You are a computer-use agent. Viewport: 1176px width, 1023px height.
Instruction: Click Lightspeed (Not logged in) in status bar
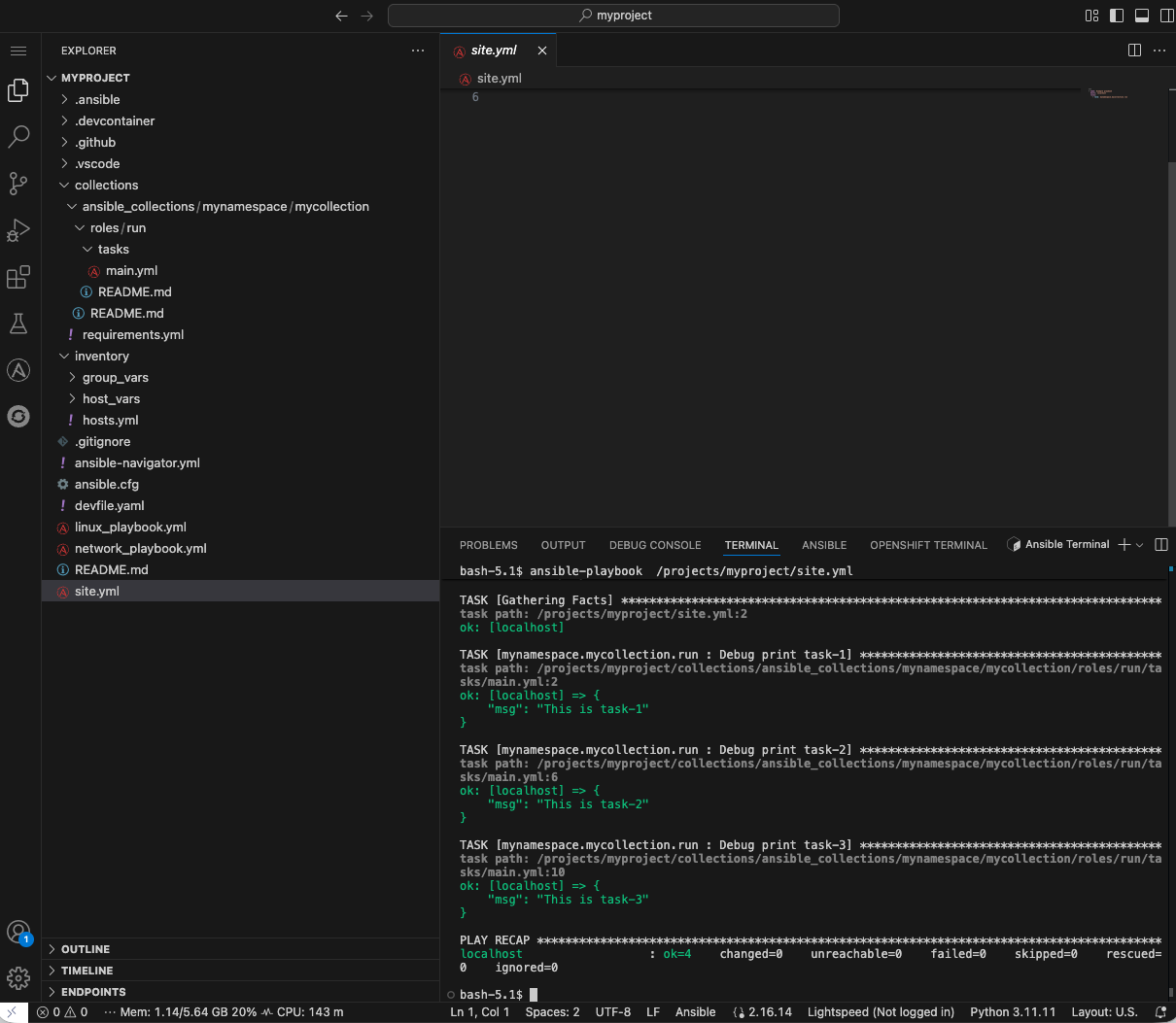tap(881, 1011)
